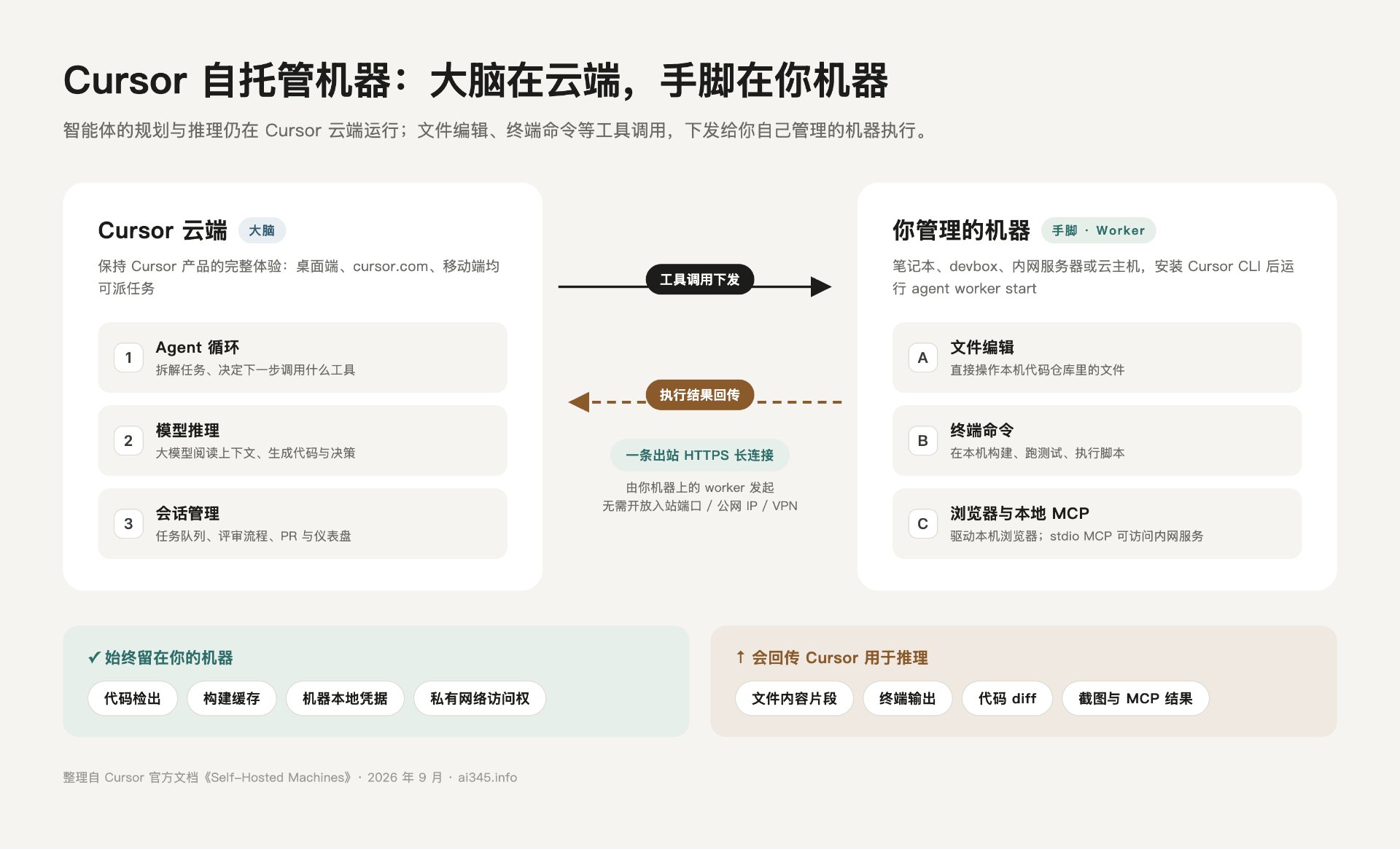Select the 终端输出 chip
Viewport: 1400px width, 849px height.
(x=908, y=698)
